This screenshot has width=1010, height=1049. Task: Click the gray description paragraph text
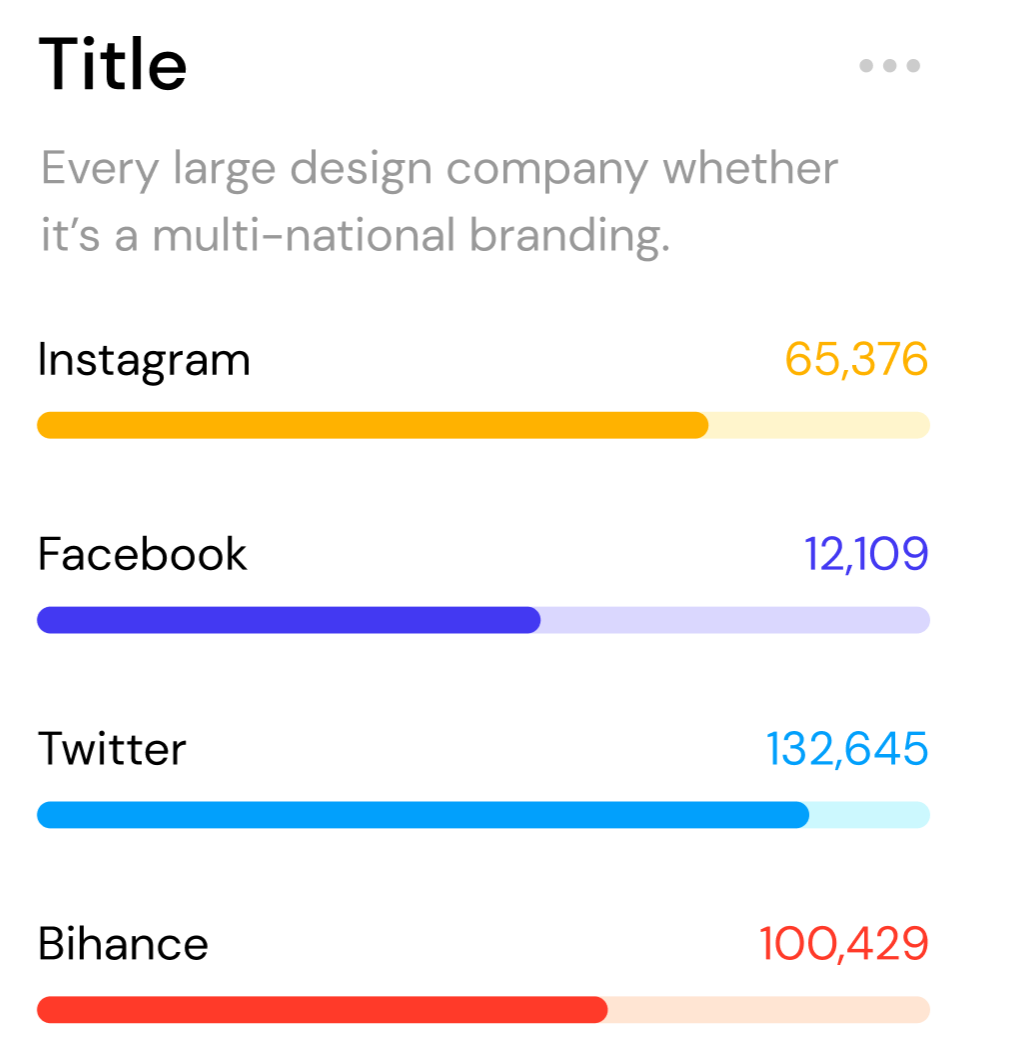tap(439, 201)
